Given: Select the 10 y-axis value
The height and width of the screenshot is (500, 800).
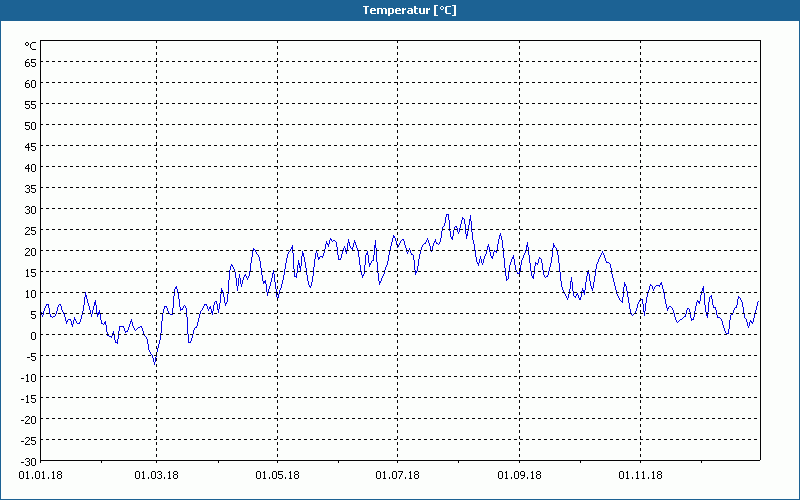Looking at the screenshot, I should click(31, 293).
